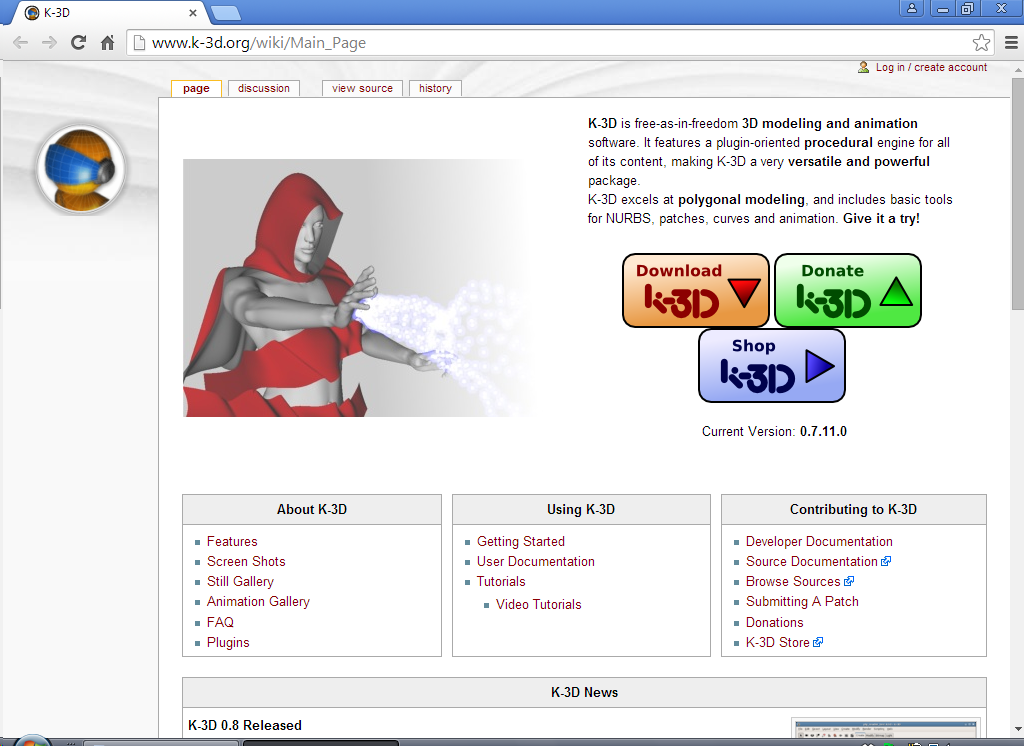Click the scrollbar down arrow

pos(1017,729)
